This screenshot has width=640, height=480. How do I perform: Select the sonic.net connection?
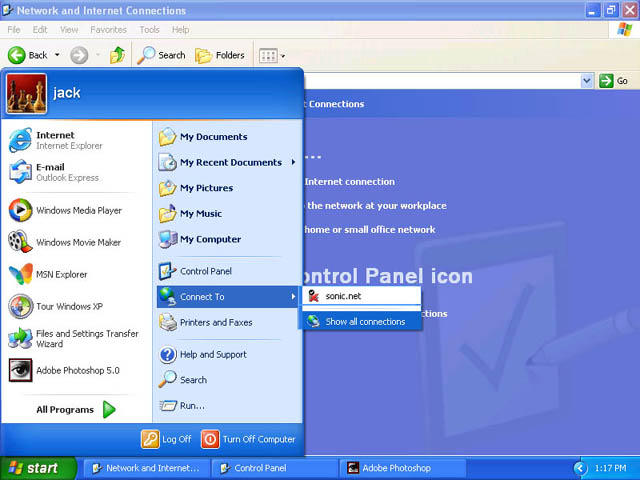point(361,296)
